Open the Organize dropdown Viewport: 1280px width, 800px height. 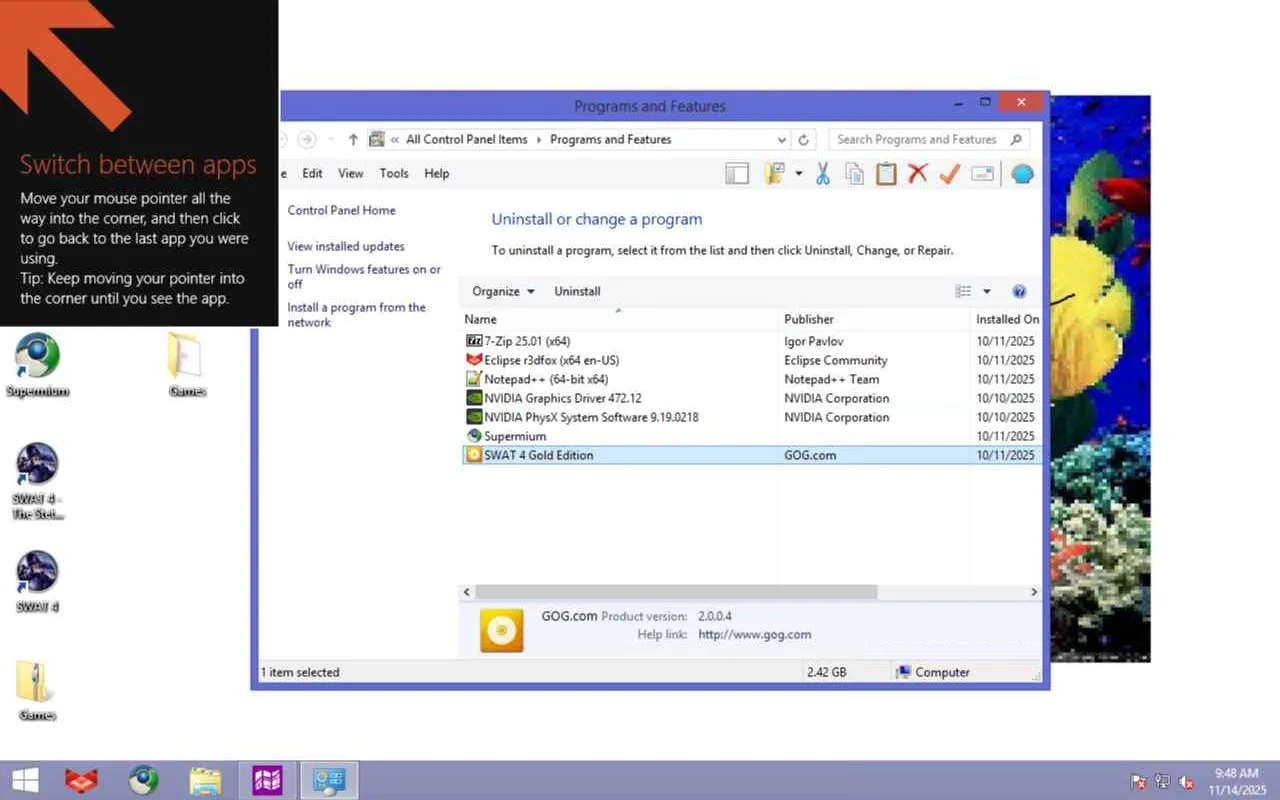tap(503, 292)
